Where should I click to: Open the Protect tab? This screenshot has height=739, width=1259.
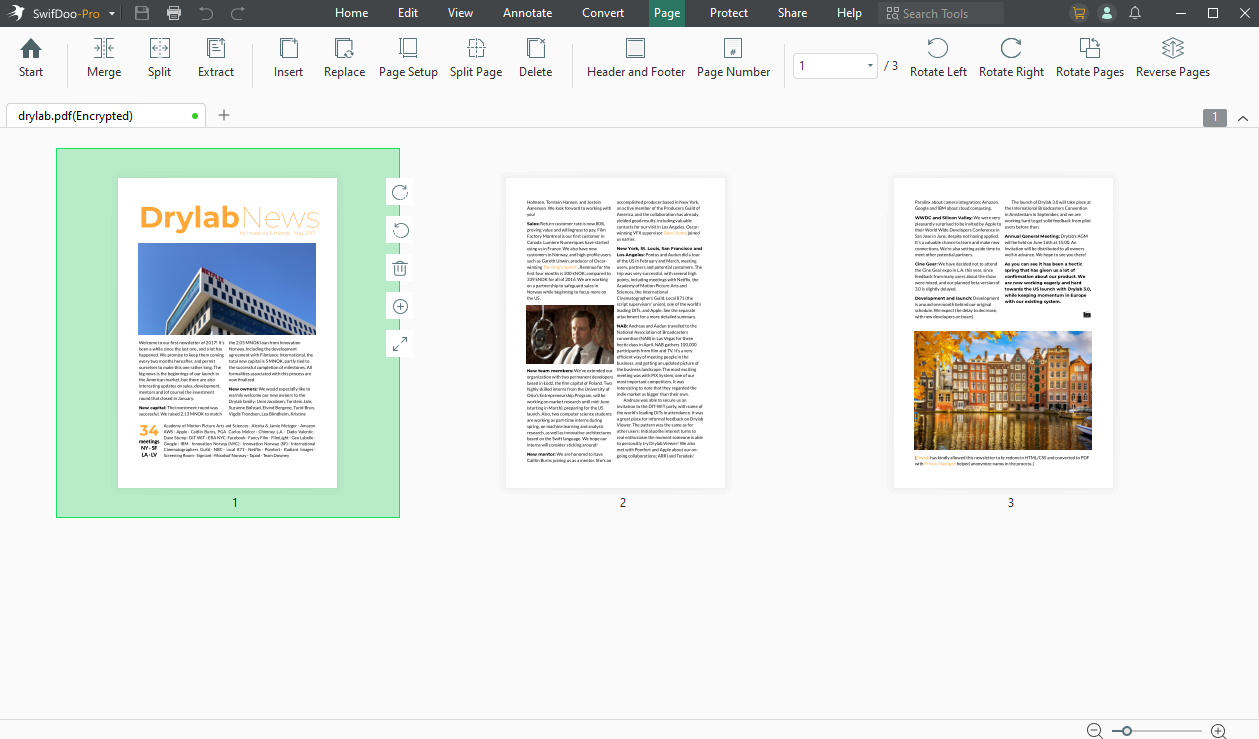pyautogui.click(x=729, y=13)
